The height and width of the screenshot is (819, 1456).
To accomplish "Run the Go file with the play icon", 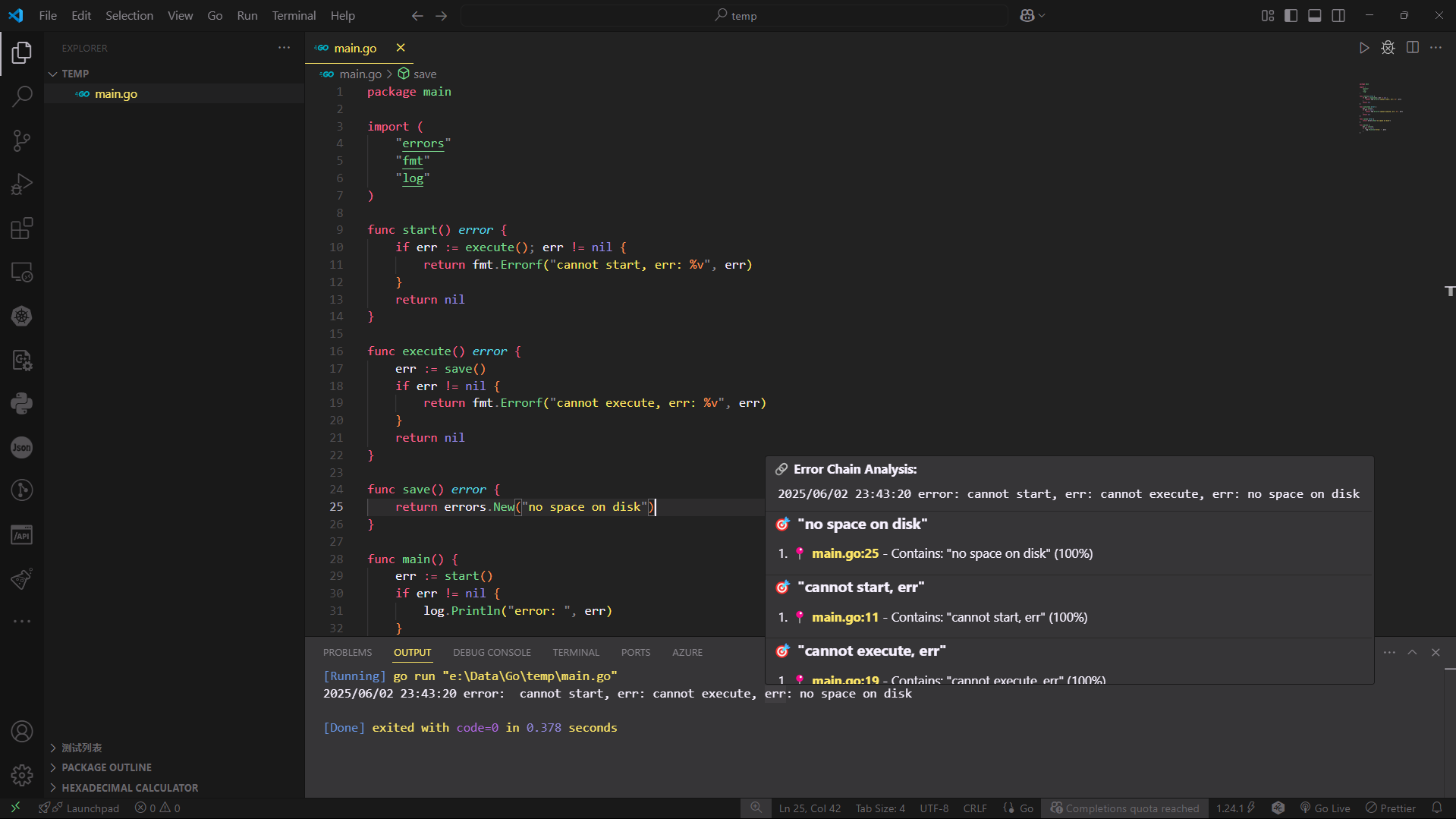I will click(x=1364, y=48).
